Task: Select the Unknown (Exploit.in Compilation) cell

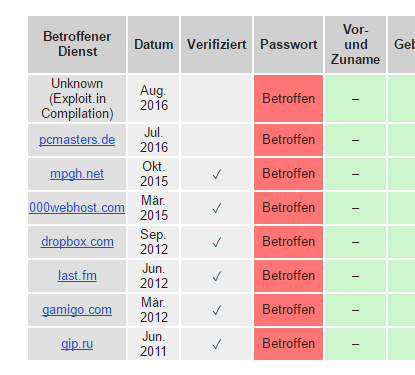Action: [77, 98]
